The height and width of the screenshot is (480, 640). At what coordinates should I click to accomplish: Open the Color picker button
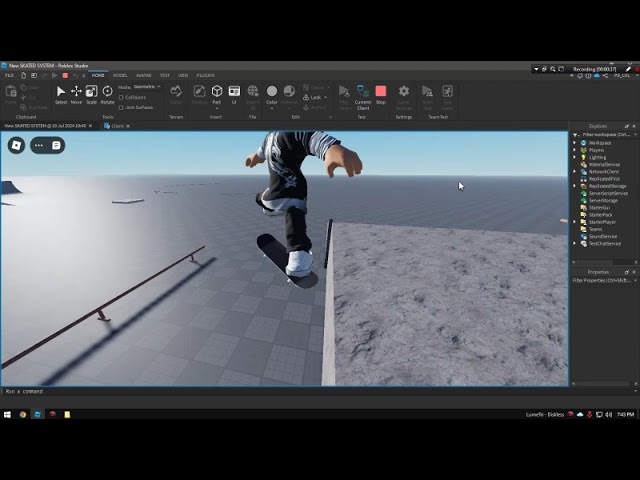click(x=272, y=95)
